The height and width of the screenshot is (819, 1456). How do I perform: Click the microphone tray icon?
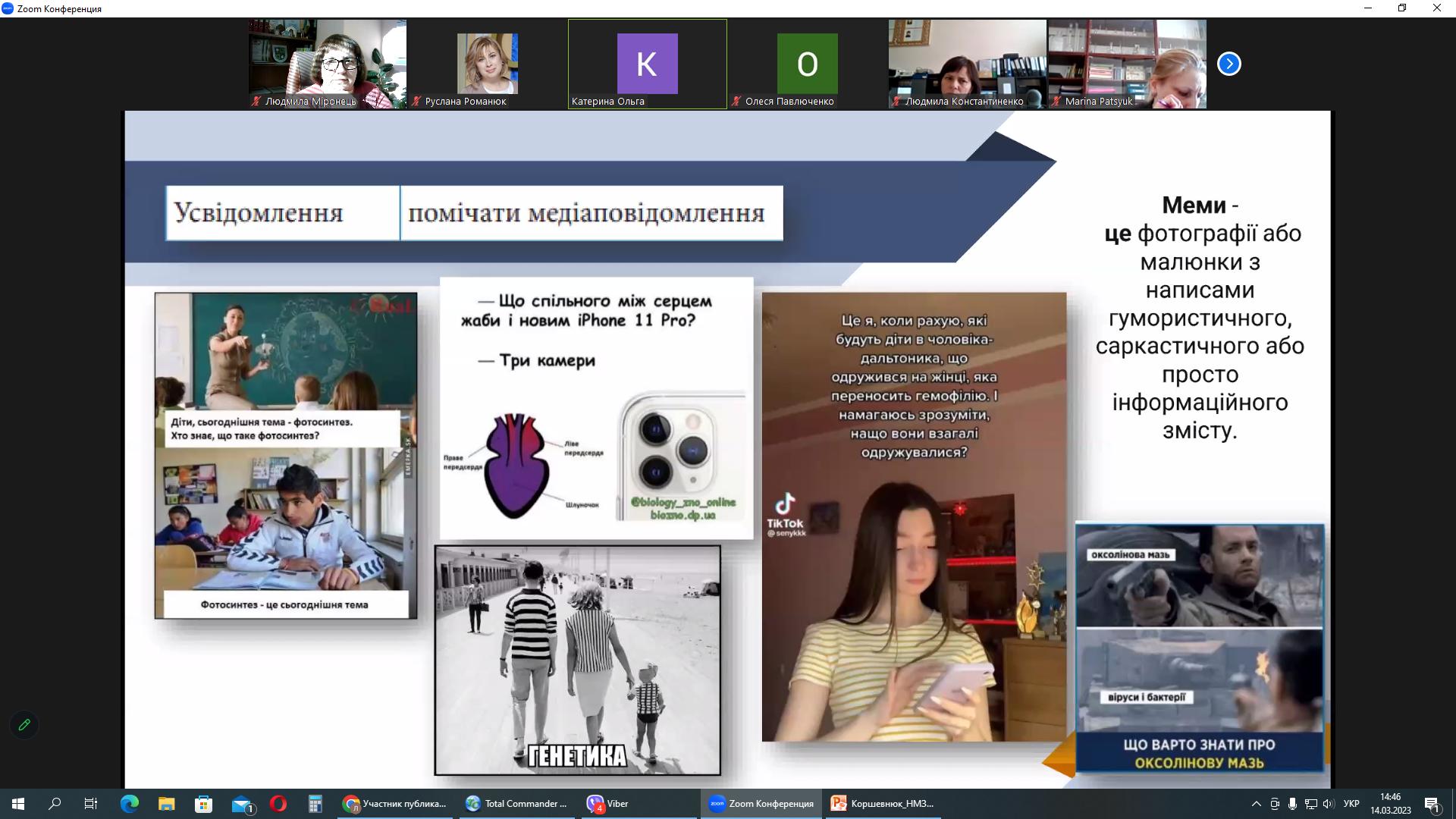coord(1292,803)
